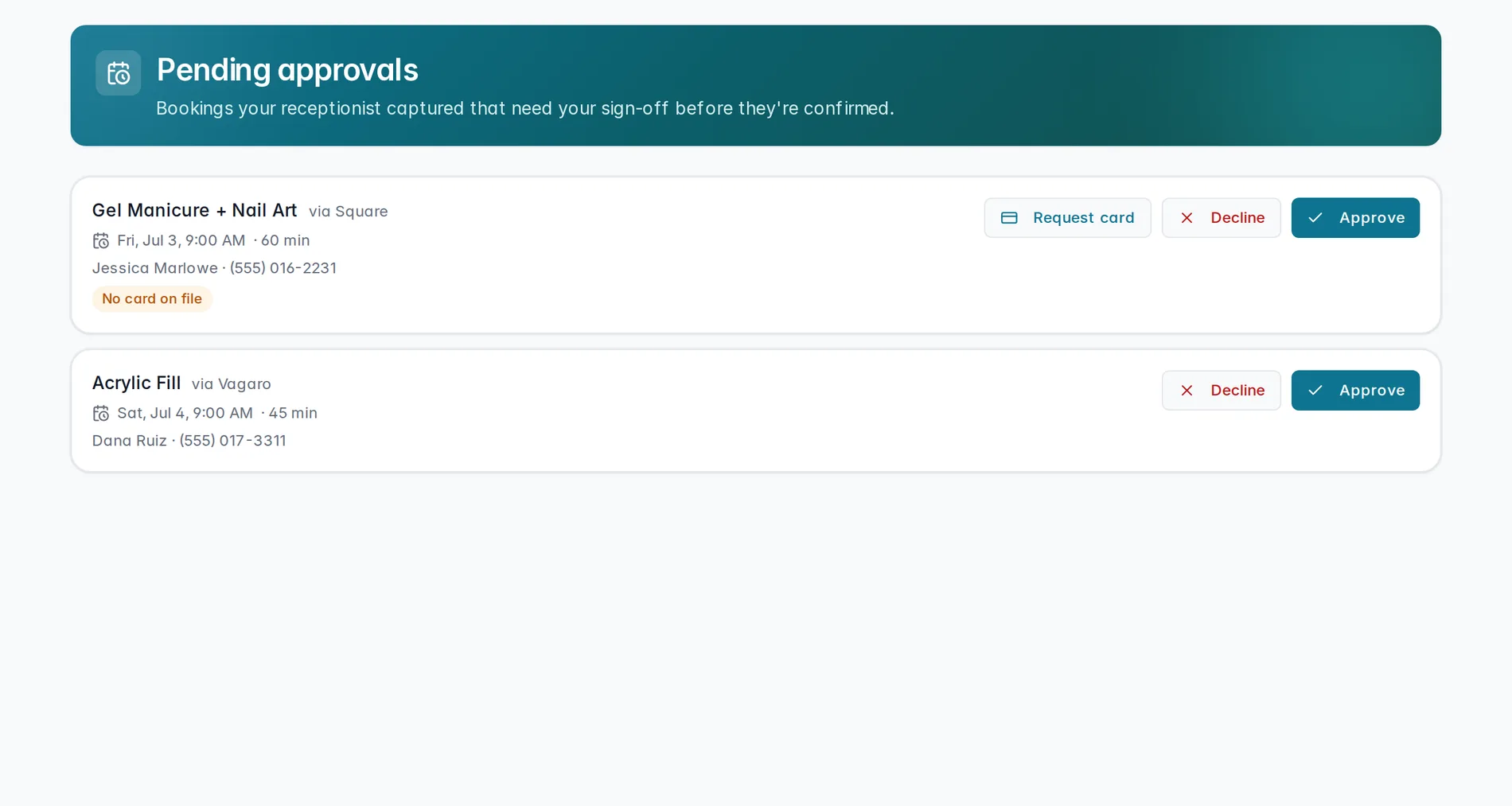The height and width of the screenshot is (806, 1512).
Task: Click the calendar icon beside Fri, Jul 3
Action: (101, 240)
